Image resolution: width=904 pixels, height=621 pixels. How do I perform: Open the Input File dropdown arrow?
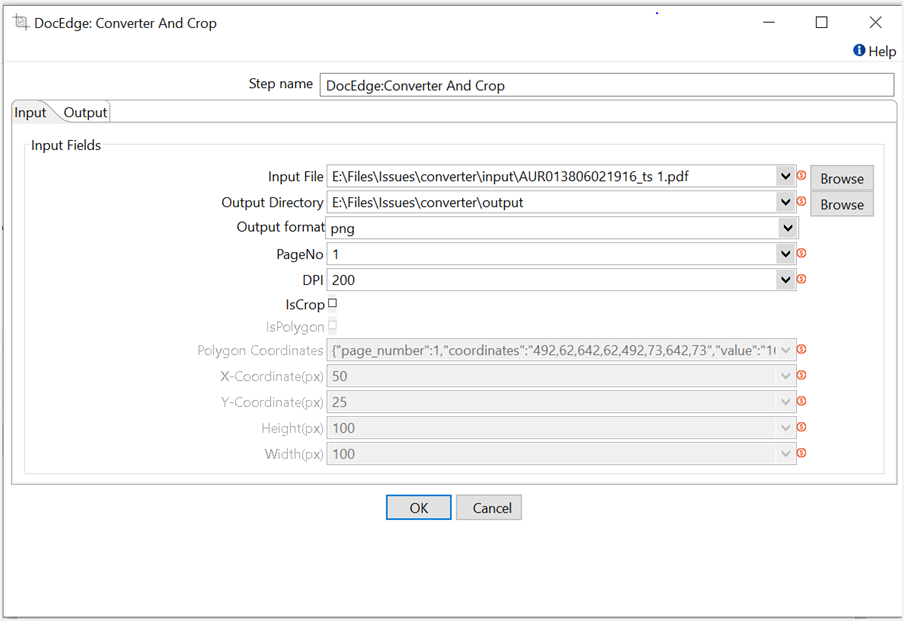click(785, 177)
